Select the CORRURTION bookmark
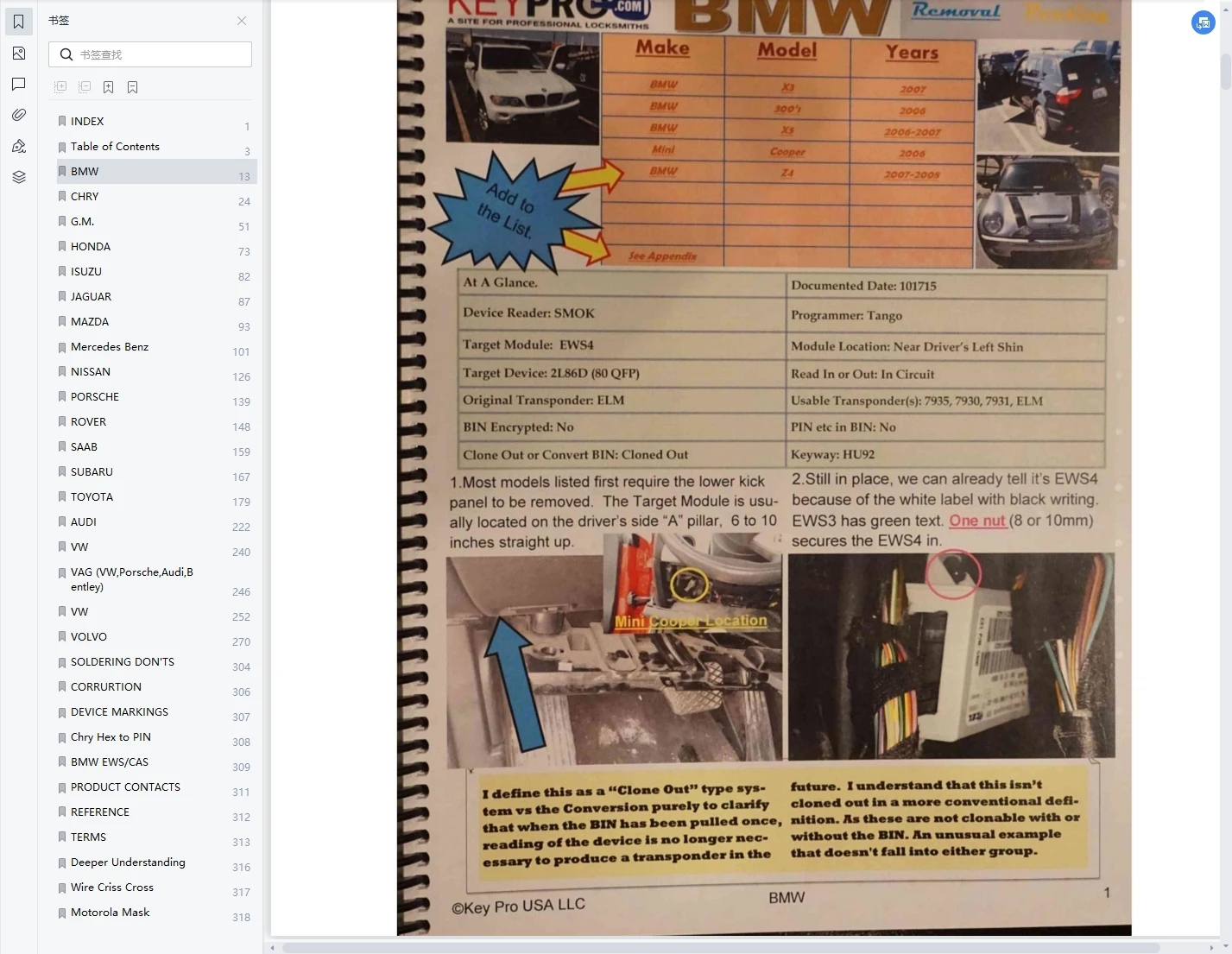The image size is (1232, 954). (156, 687)
